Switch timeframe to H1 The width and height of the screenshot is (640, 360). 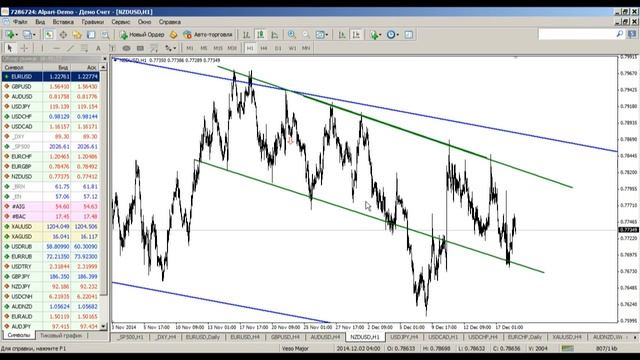coord(250,48)
